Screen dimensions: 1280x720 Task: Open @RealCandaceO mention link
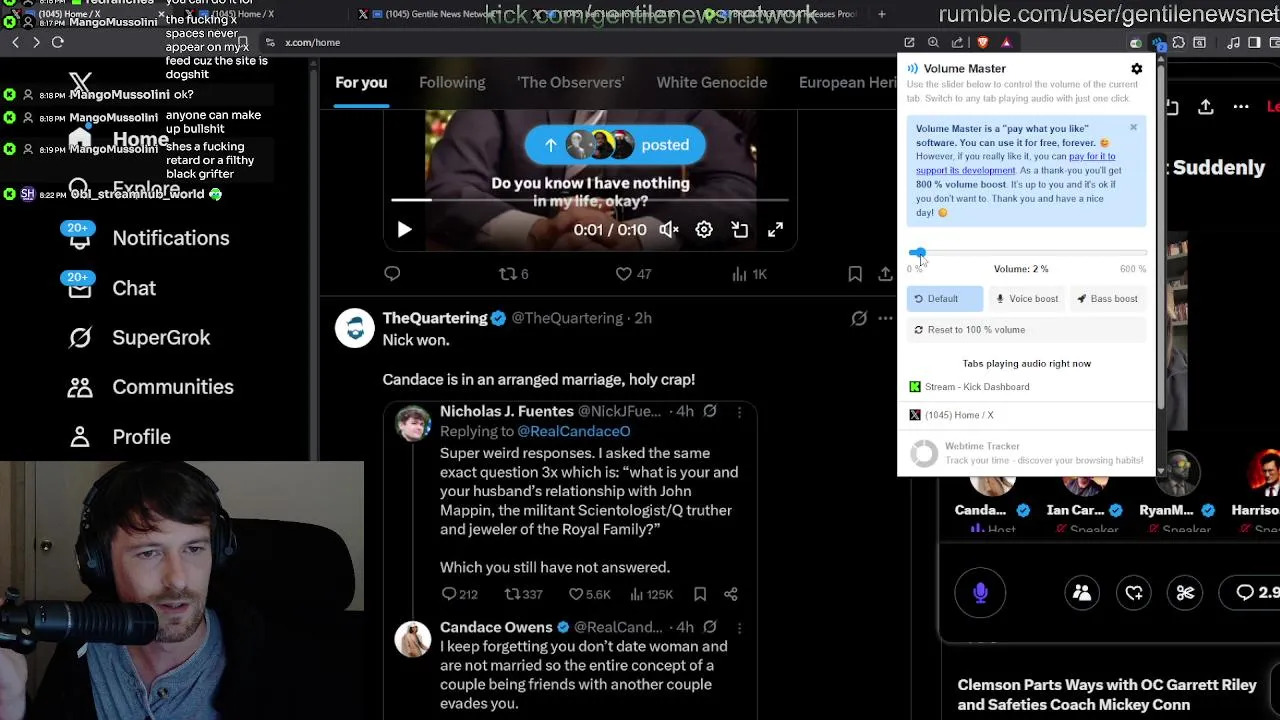(x=574, y=431)
